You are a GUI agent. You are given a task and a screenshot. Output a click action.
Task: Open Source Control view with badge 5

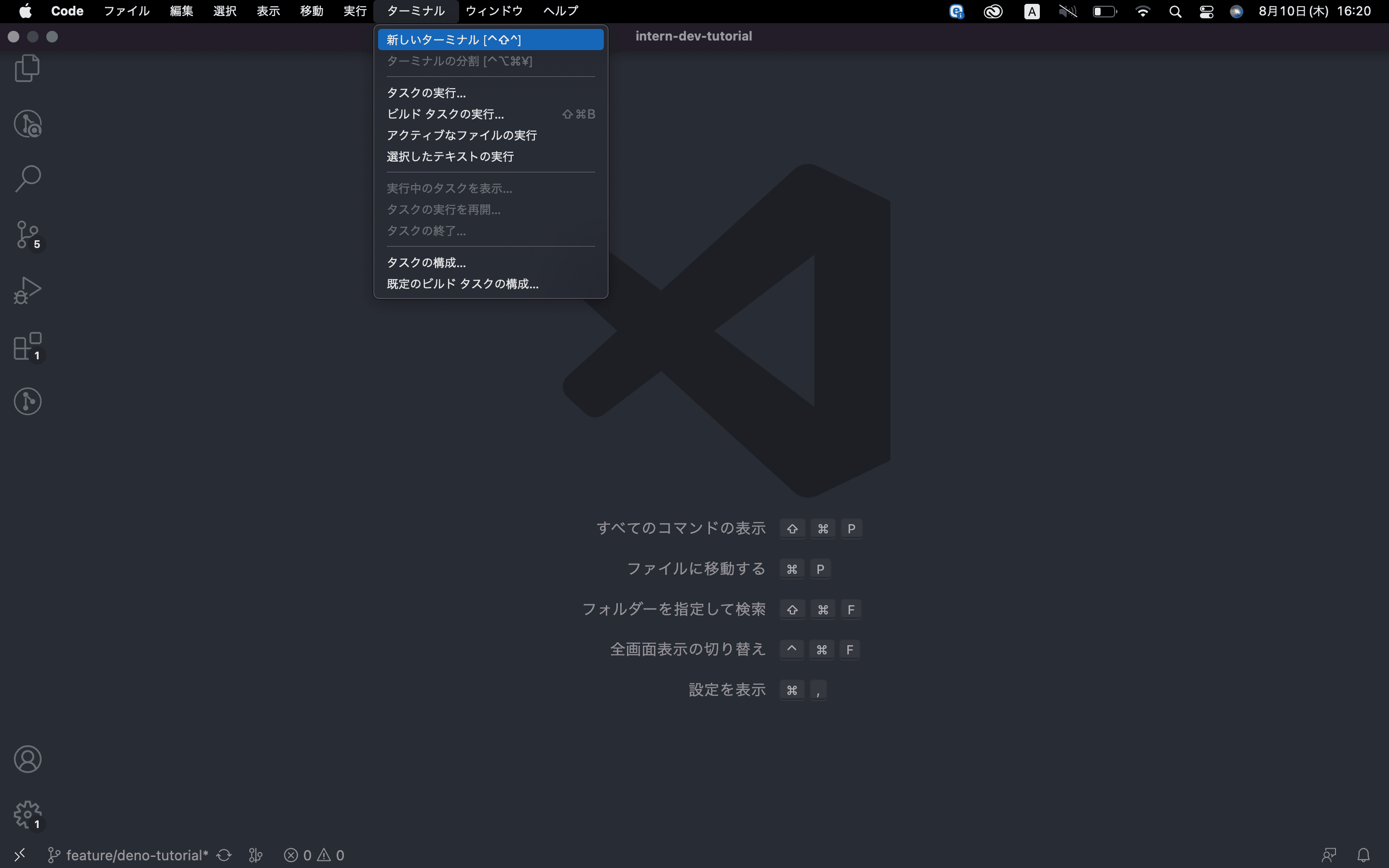click(28, 235)
